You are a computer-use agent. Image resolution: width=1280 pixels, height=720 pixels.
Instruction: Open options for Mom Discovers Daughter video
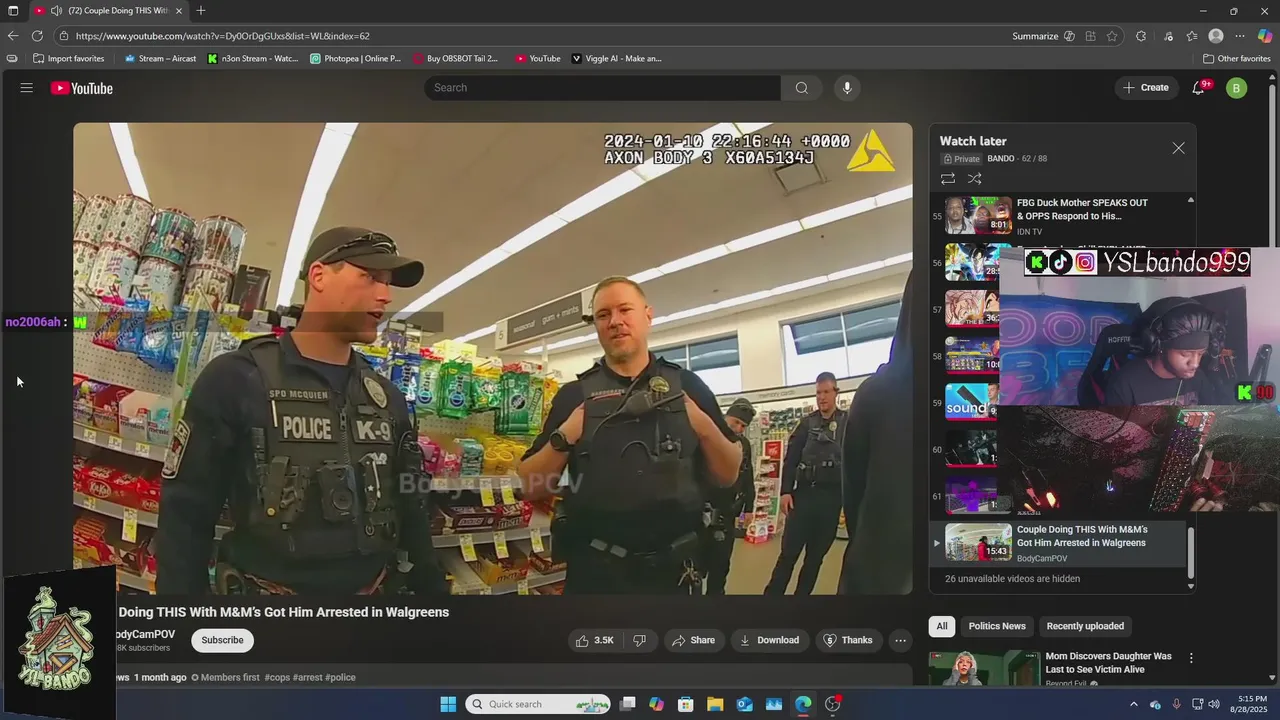click(1191, 658)
